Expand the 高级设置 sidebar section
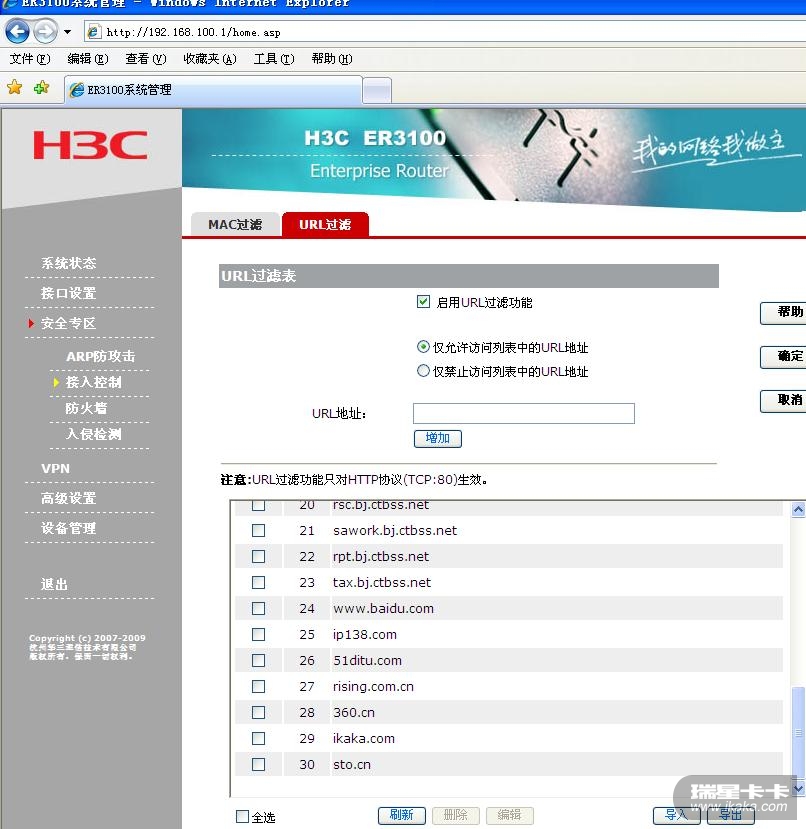 (69, 498)
